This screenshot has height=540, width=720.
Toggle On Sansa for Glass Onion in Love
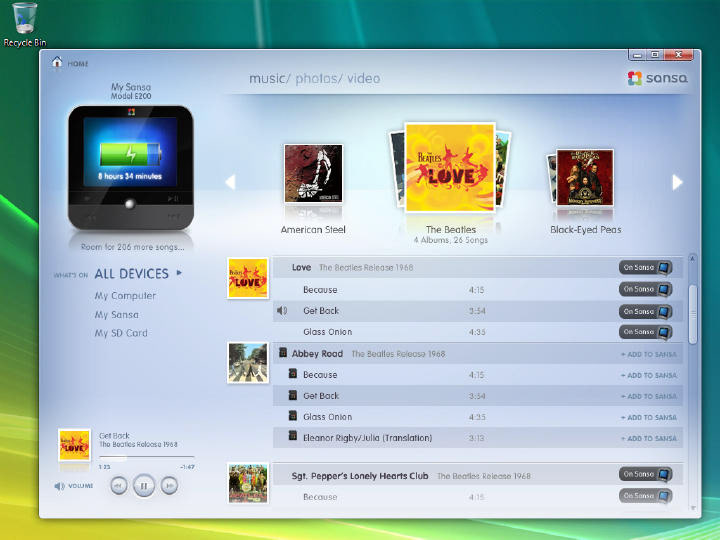pos(645,332)
